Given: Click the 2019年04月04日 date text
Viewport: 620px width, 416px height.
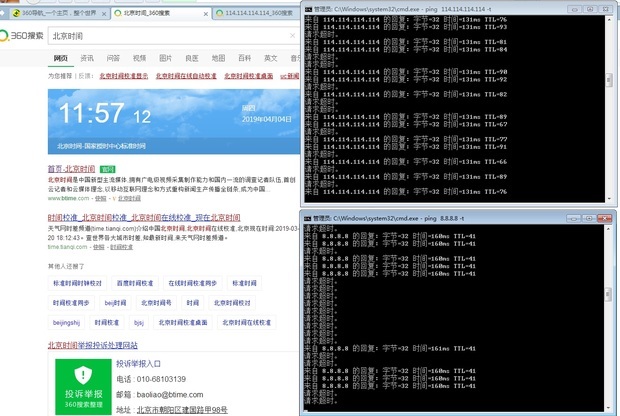Looking at the screenshot, I should coord(267,119).
